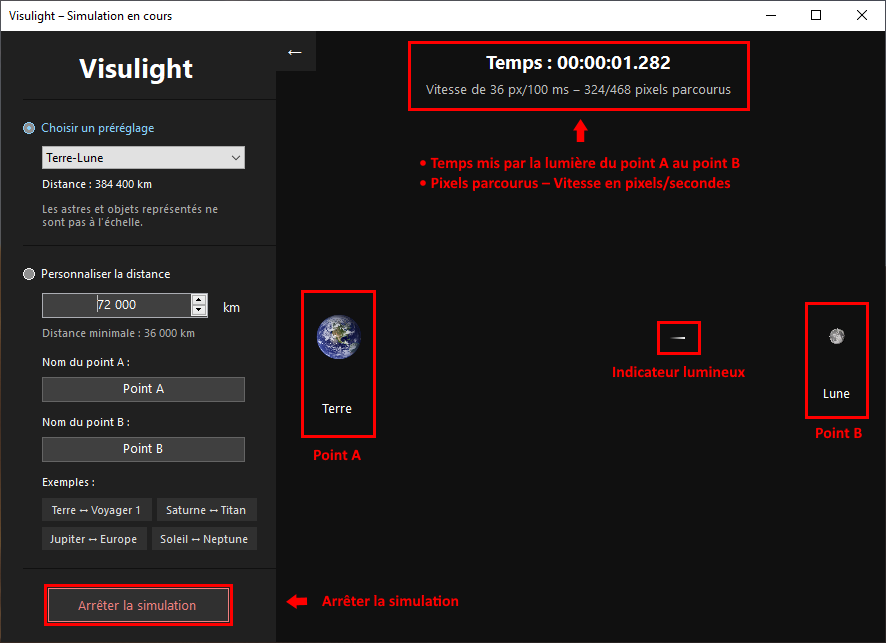
Task: Click the light indicator between Terre and Lune
Action: (678, 338)
